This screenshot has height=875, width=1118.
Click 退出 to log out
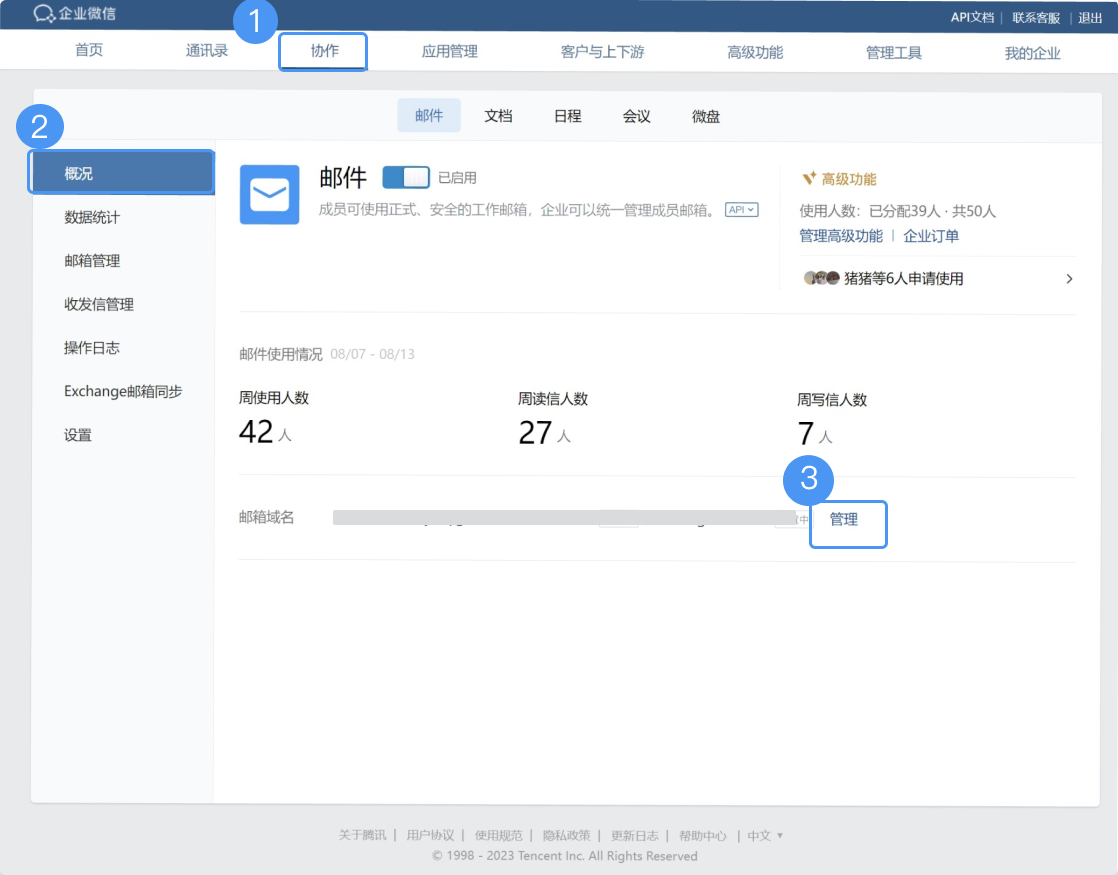coord(1090,17)
